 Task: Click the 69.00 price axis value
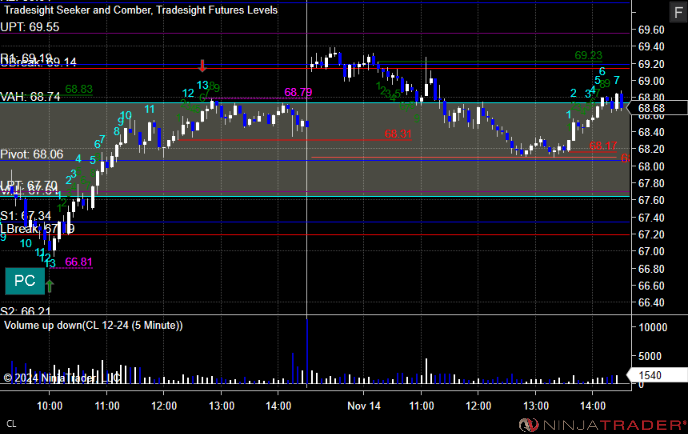tap(651, 81)
